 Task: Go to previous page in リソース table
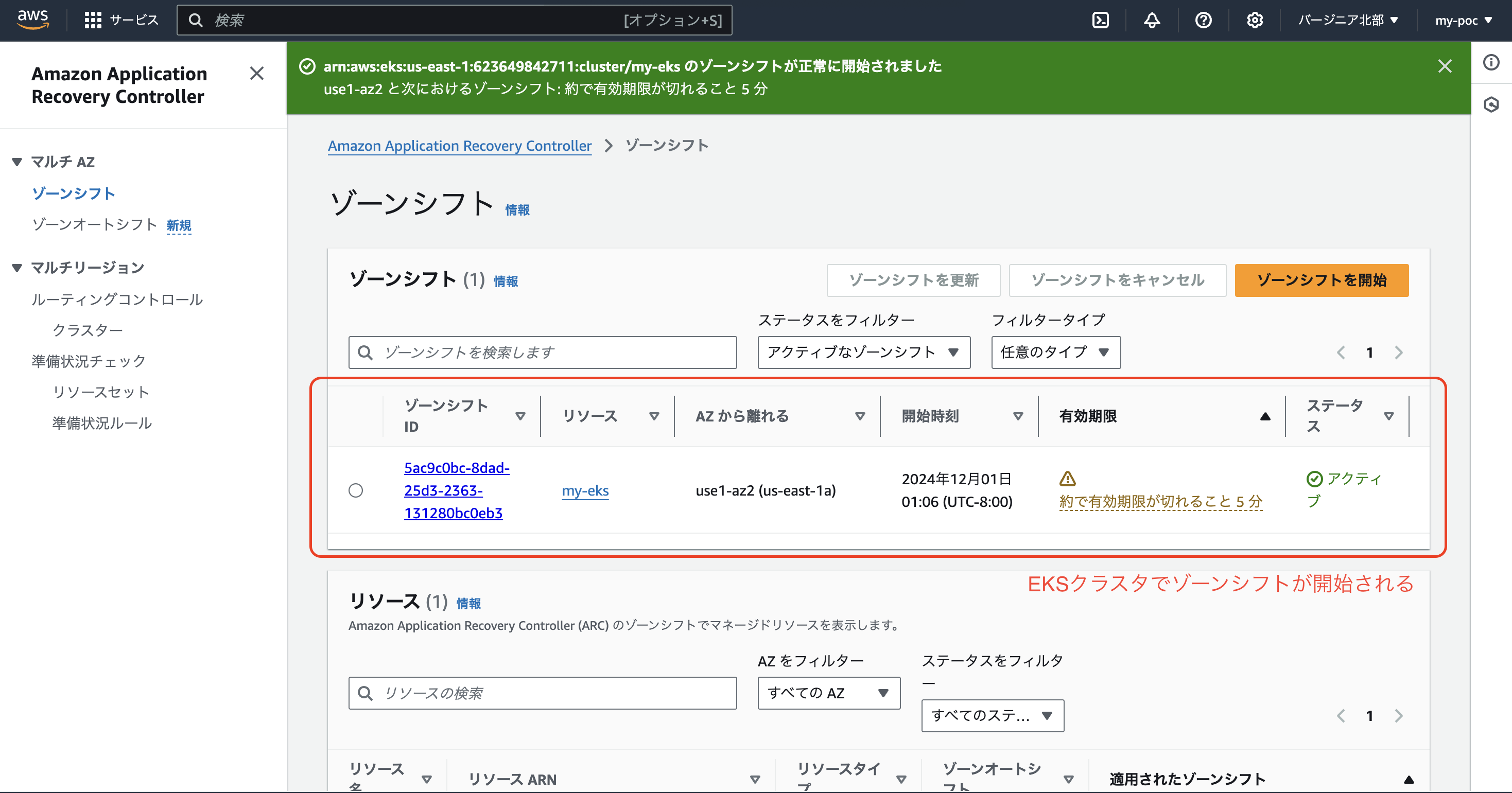pos(1341,716)
